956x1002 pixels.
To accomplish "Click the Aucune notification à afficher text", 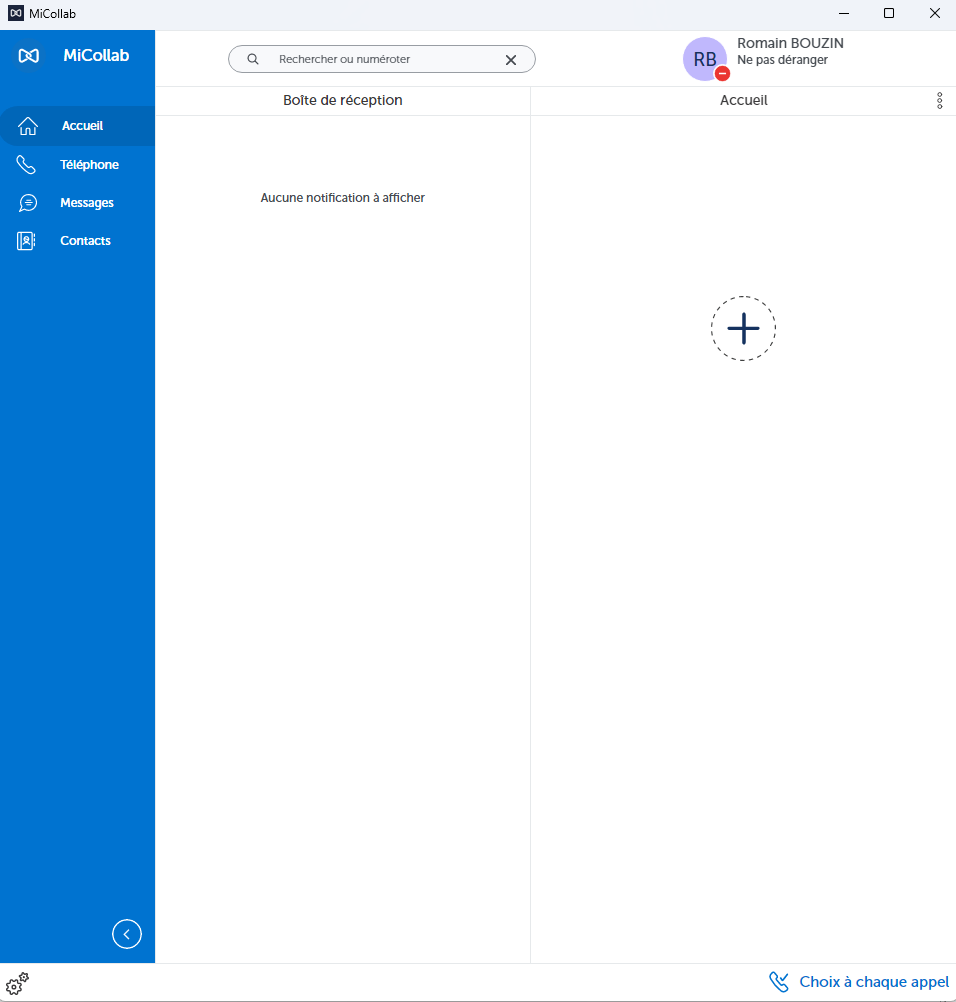I will click(x=343, y=198).
